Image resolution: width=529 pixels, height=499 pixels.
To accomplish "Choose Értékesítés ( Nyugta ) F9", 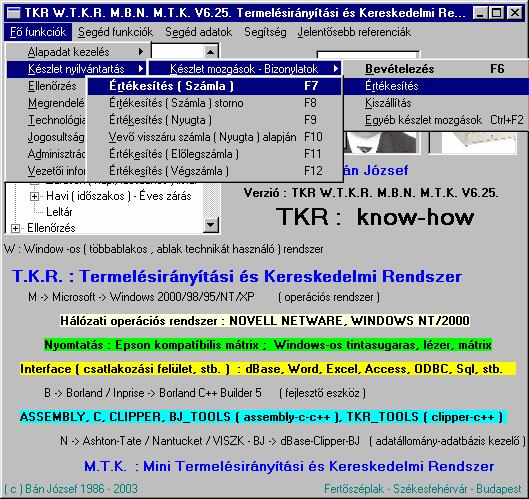I will [215, 120].
